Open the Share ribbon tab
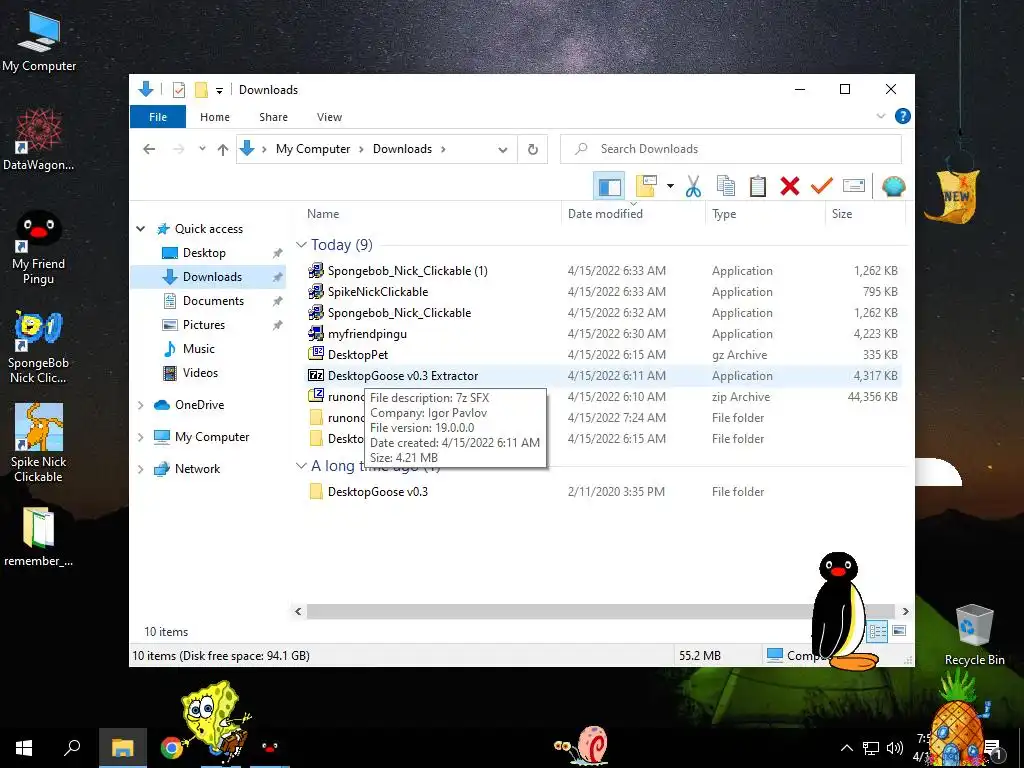1024x768 pixels. [273, 117]
